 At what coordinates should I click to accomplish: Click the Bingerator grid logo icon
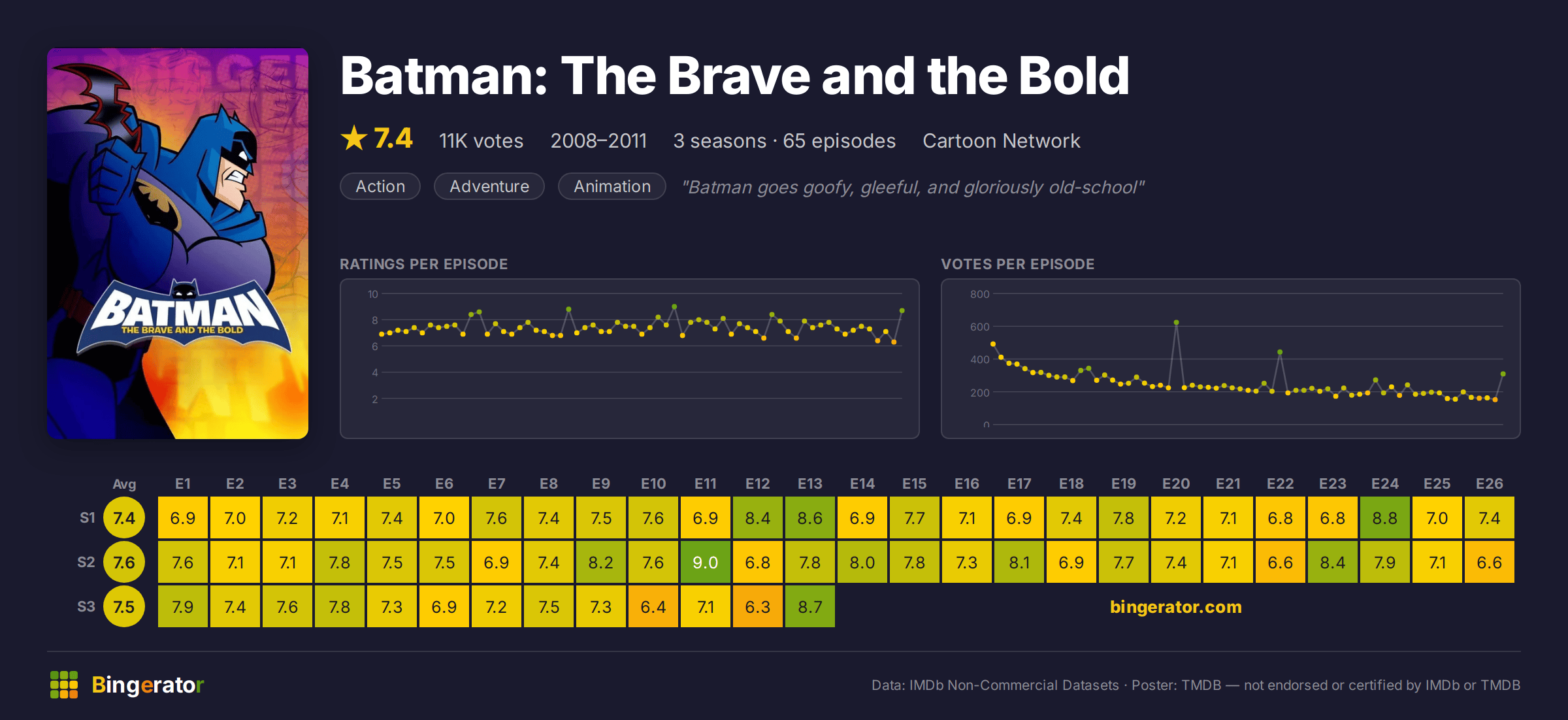(x=64, y=684)
